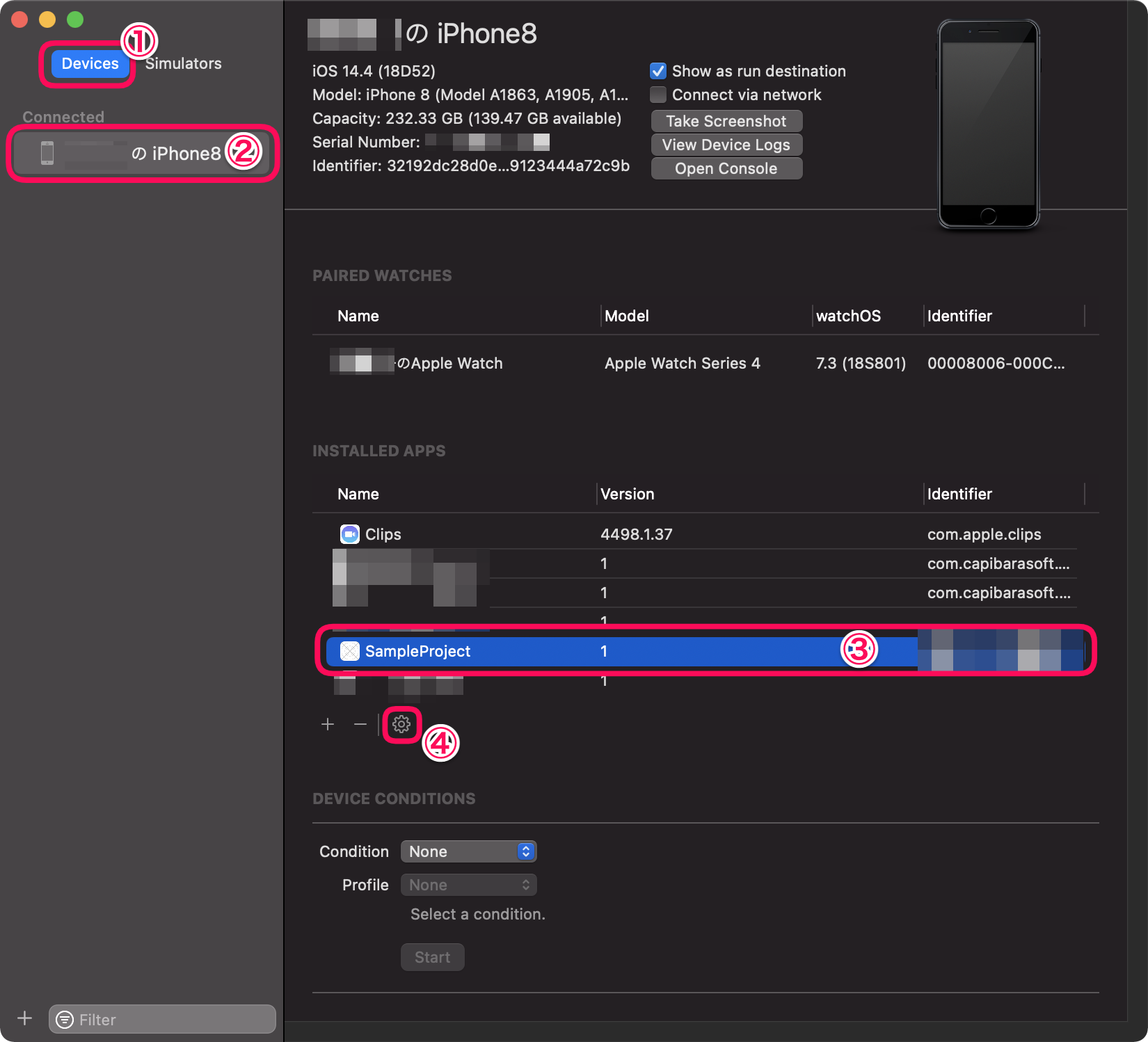Click the plus icon to add an app

click(x=328, y=725)
